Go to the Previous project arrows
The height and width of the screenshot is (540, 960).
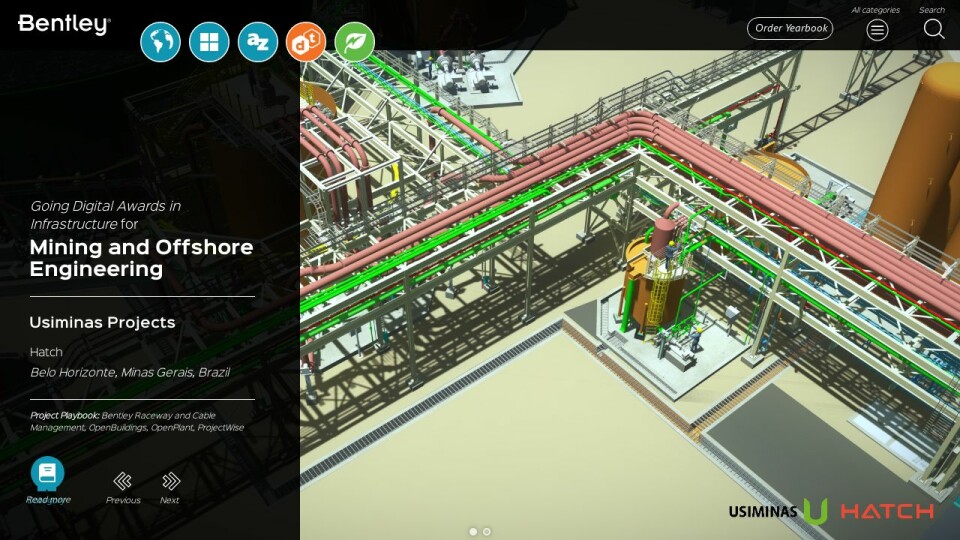point(122,481)
